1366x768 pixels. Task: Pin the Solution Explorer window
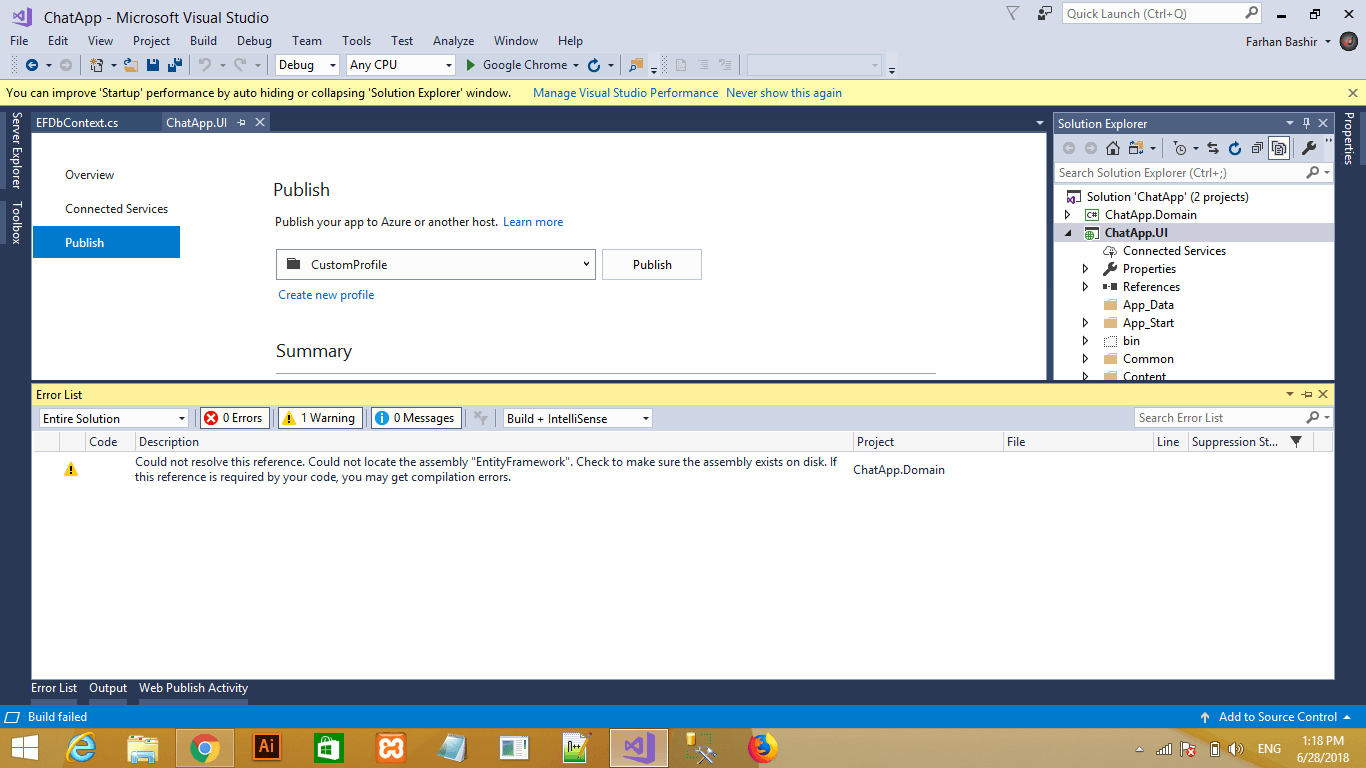1306,123
